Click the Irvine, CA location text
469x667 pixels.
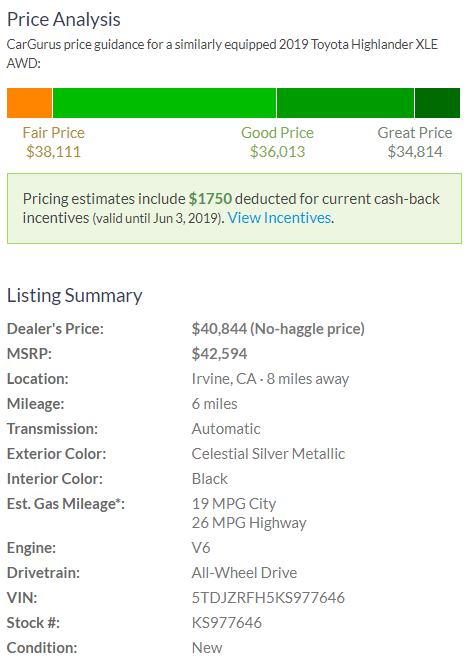coord(224,379)
